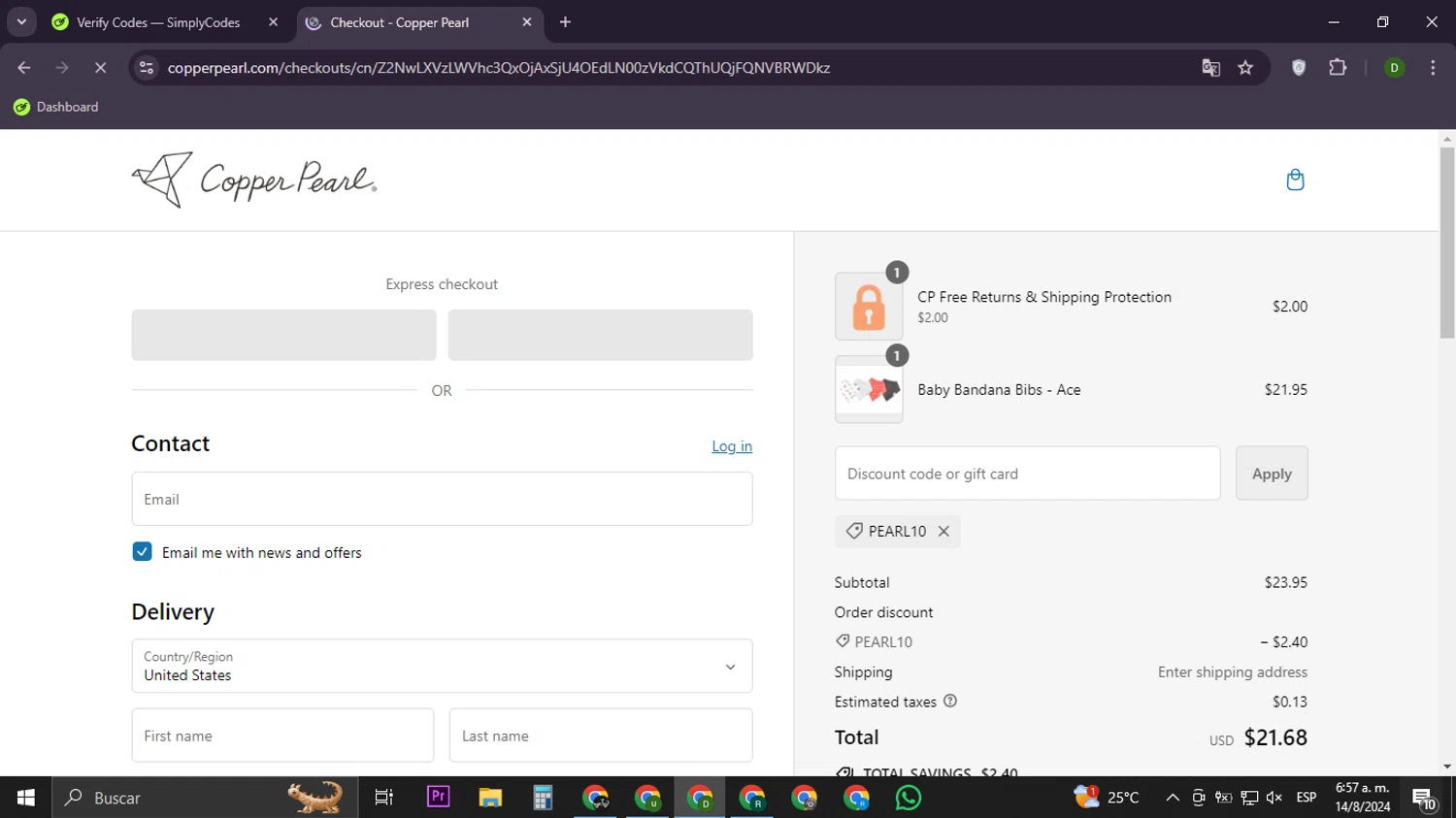Open the notification center with 10 badge
1456x818 pixels.
point(1424,798)
